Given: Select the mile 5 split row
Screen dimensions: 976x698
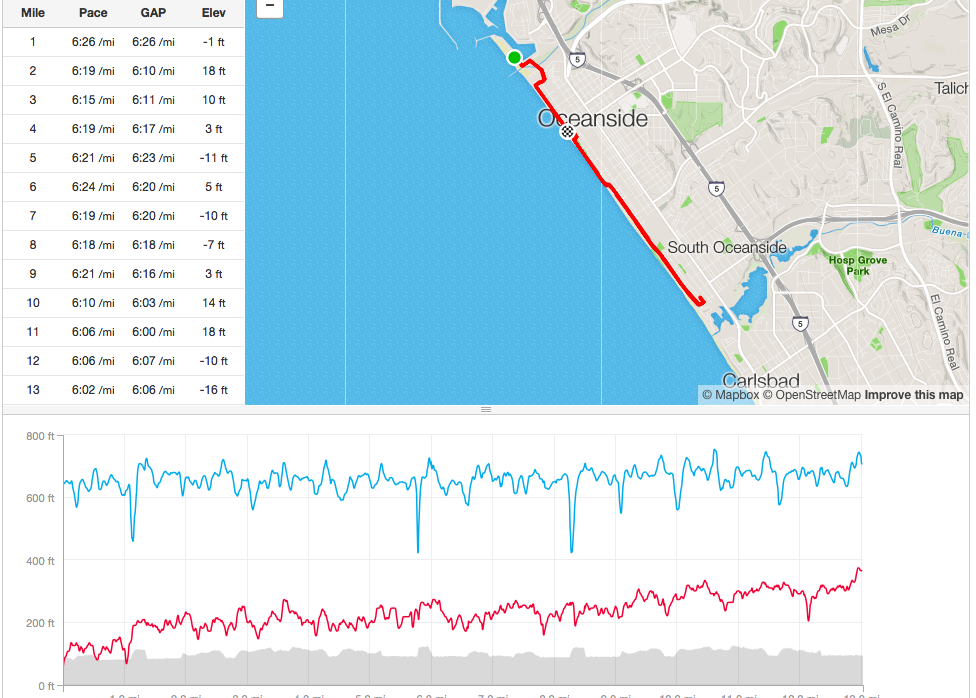Looking at the screenshot, I should coord(123,158).
